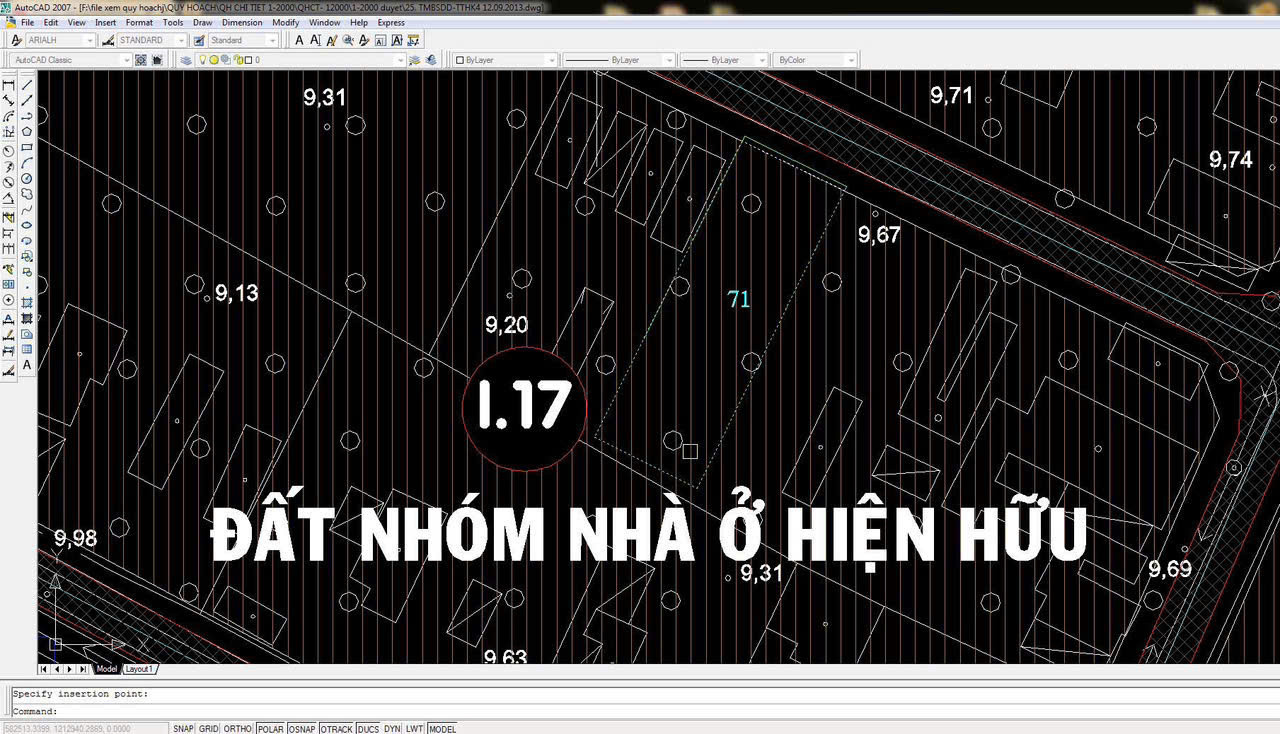Toggle SNAP mode in status bar

183,729
